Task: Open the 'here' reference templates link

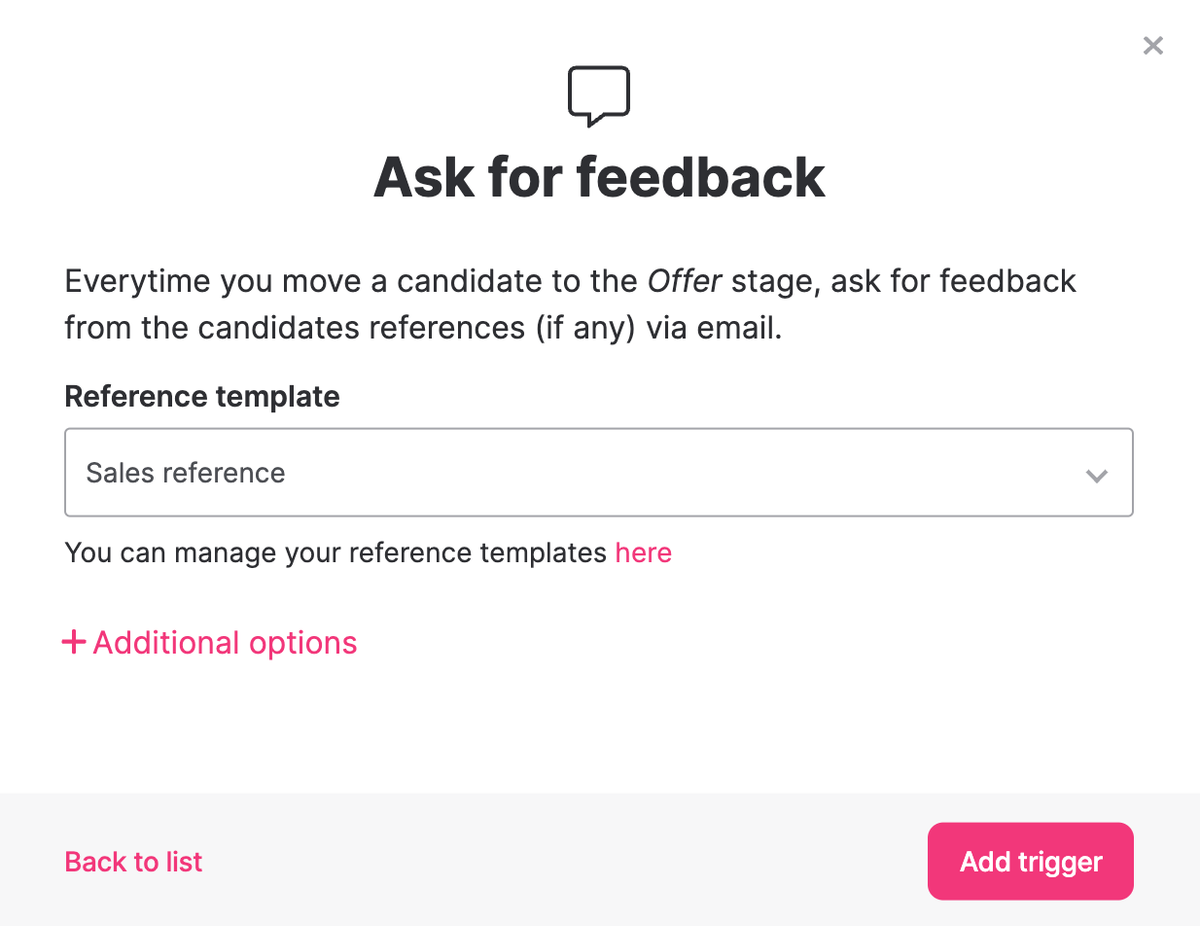Action: coord(643,552)
